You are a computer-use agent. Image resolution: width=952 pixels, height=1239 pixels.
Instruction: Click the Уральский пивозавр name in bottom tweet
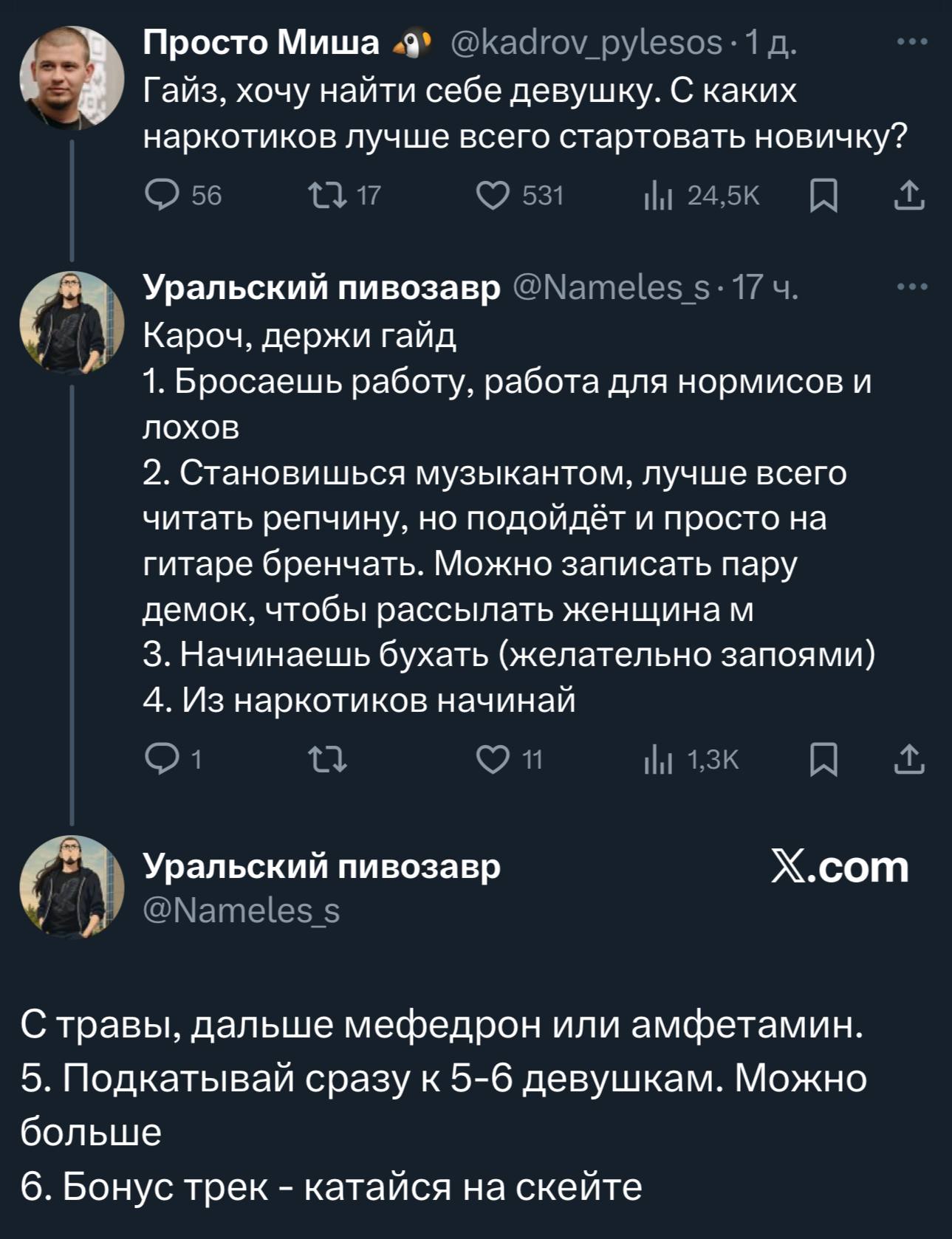coord(321,865)
